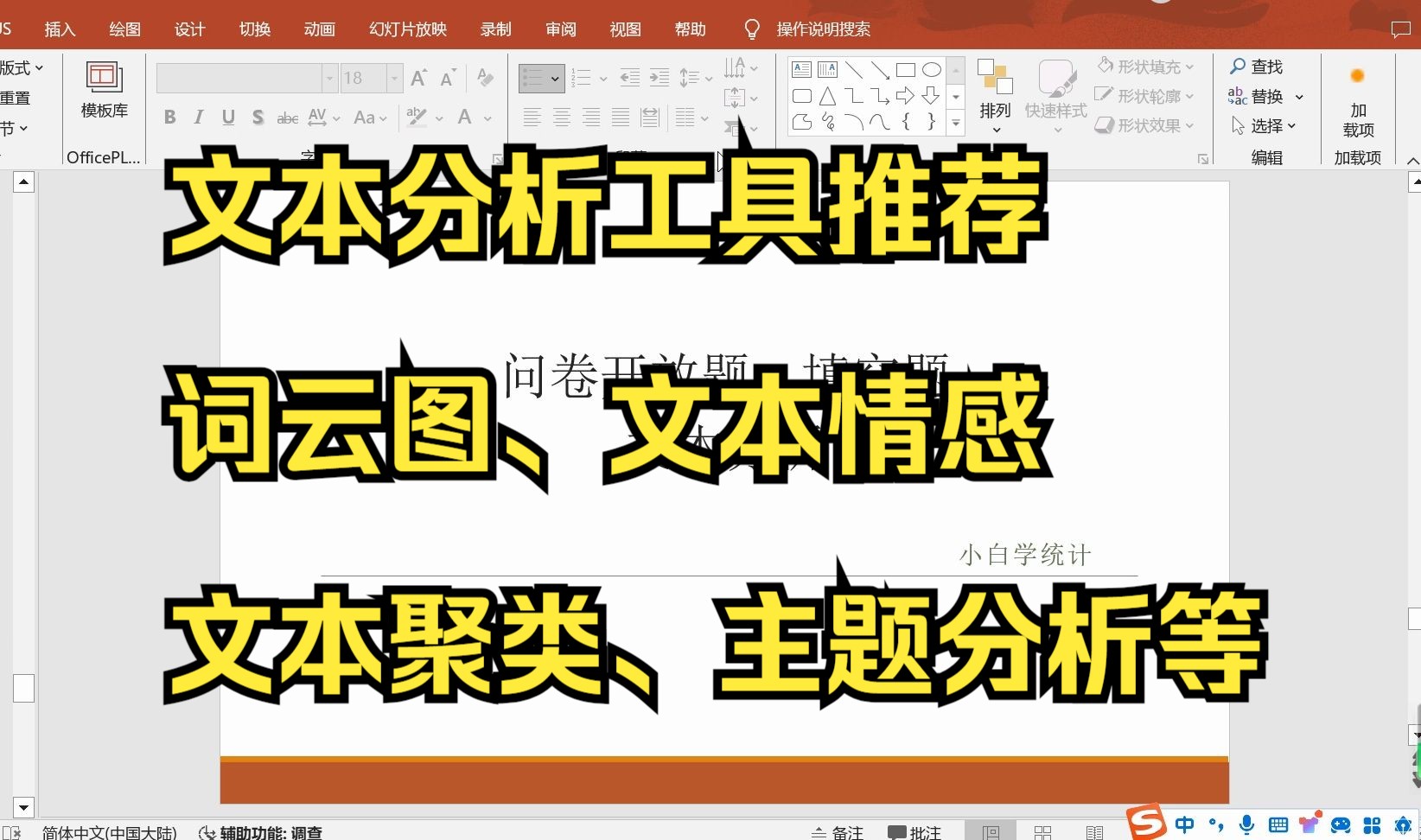
Task: Insert a horizontal text box shape
Action: tap(802, 70)
